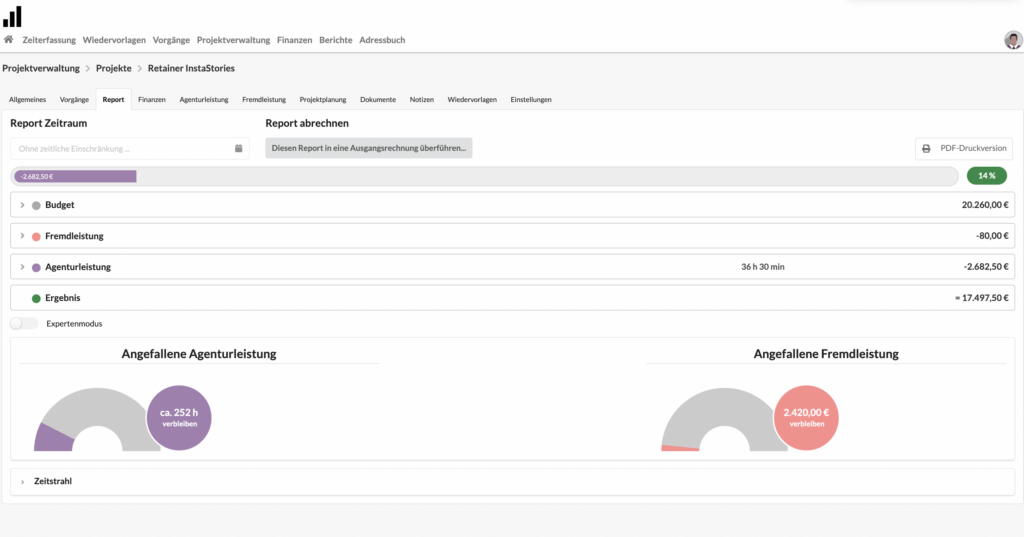1024x537 pixels.
Task: Click the 'Angefallene Agenturleistung' heading
Action: [199, 354]
